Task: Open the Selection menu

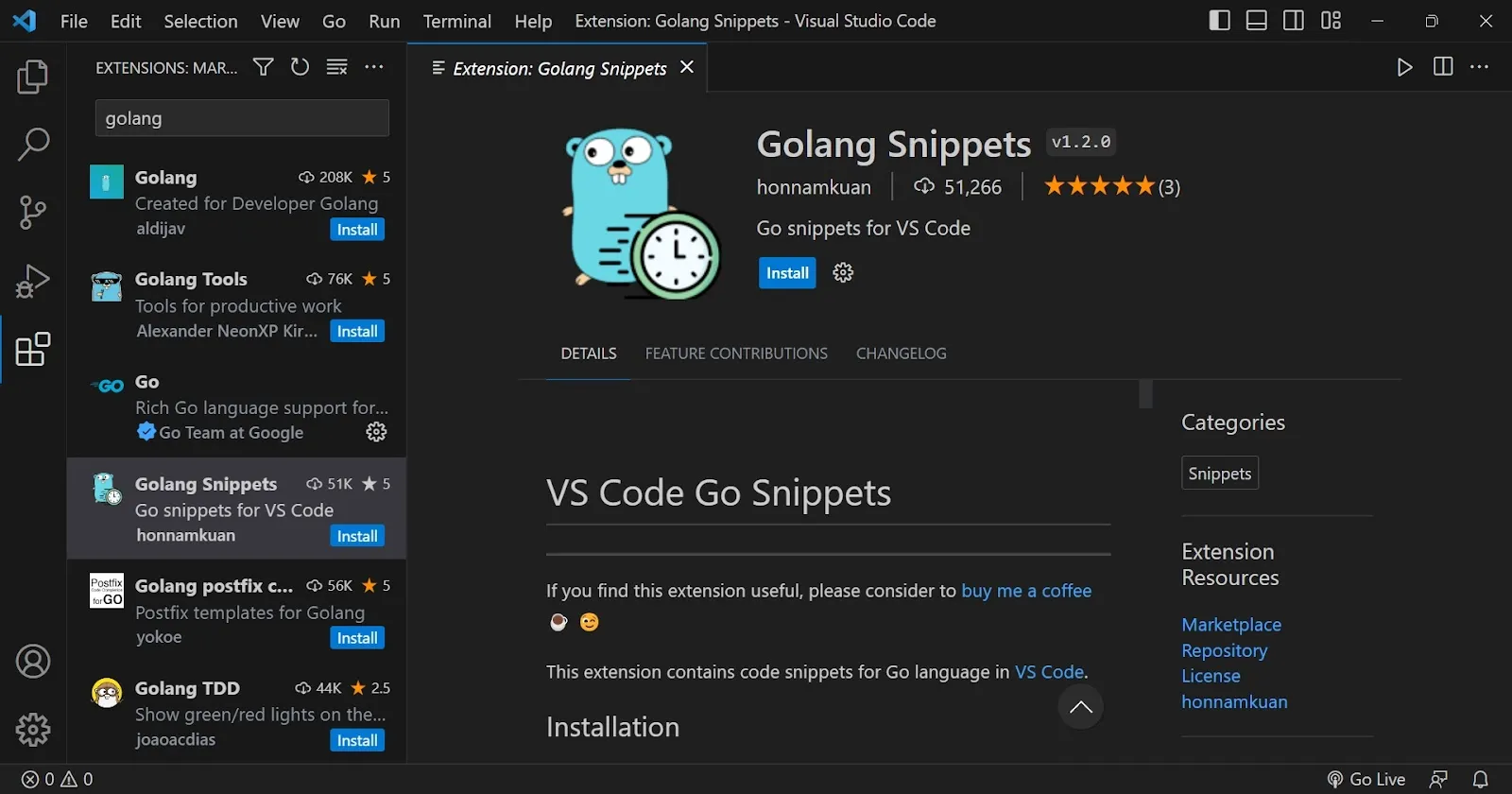Action: pos(200,21)
